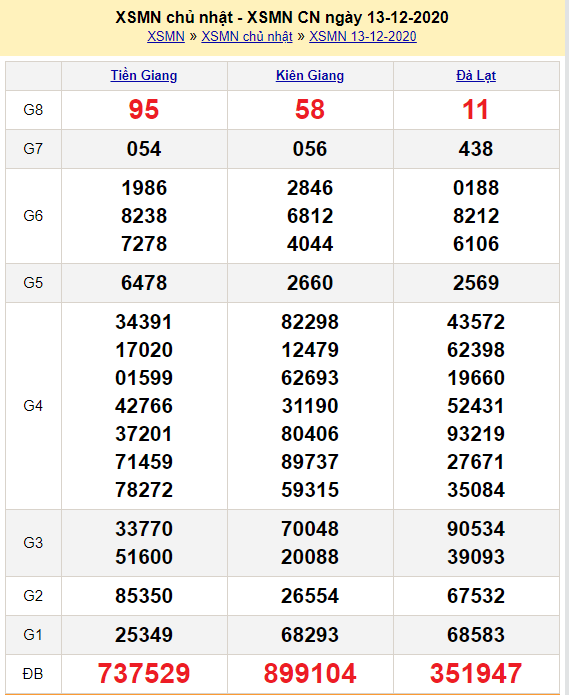Screen dimensions: 569x695
Task: Click the G5 result 2569
Action: click(476, 283)
